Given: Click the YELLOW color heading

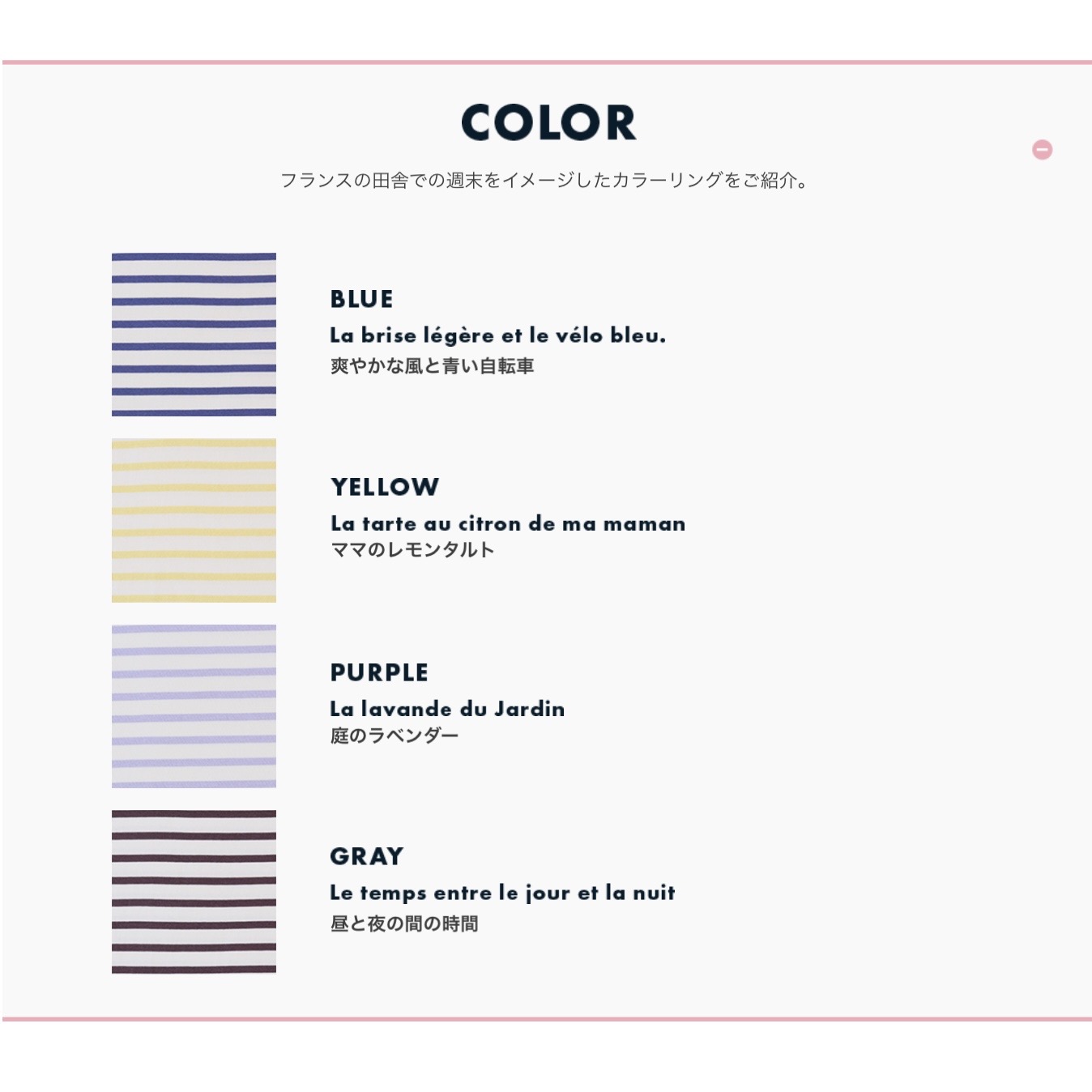Looking at the screenshot, I should click(x=385, y=487).
